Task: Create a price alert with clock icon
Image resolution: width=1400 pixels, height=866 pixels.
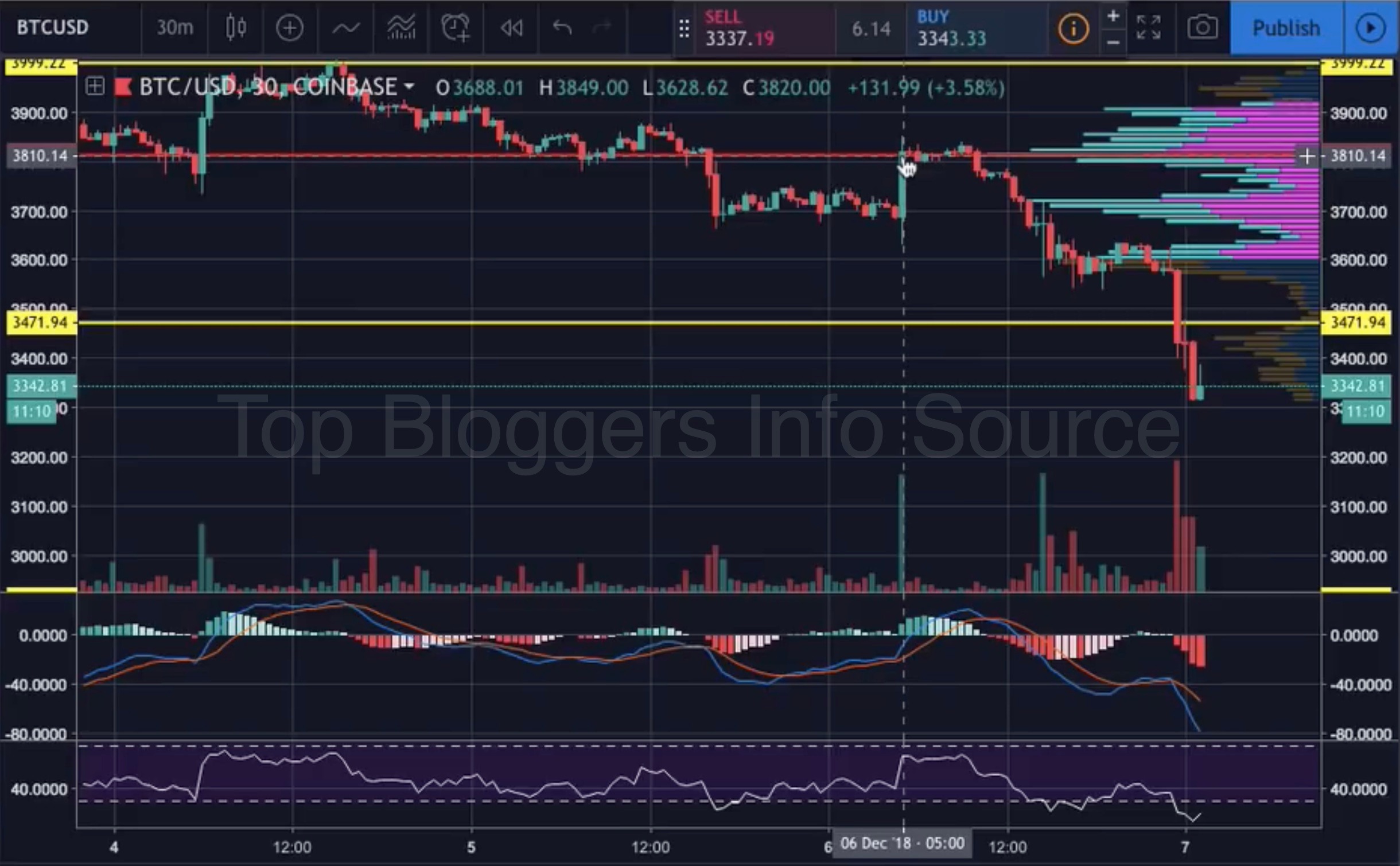Action: point(456,28)
